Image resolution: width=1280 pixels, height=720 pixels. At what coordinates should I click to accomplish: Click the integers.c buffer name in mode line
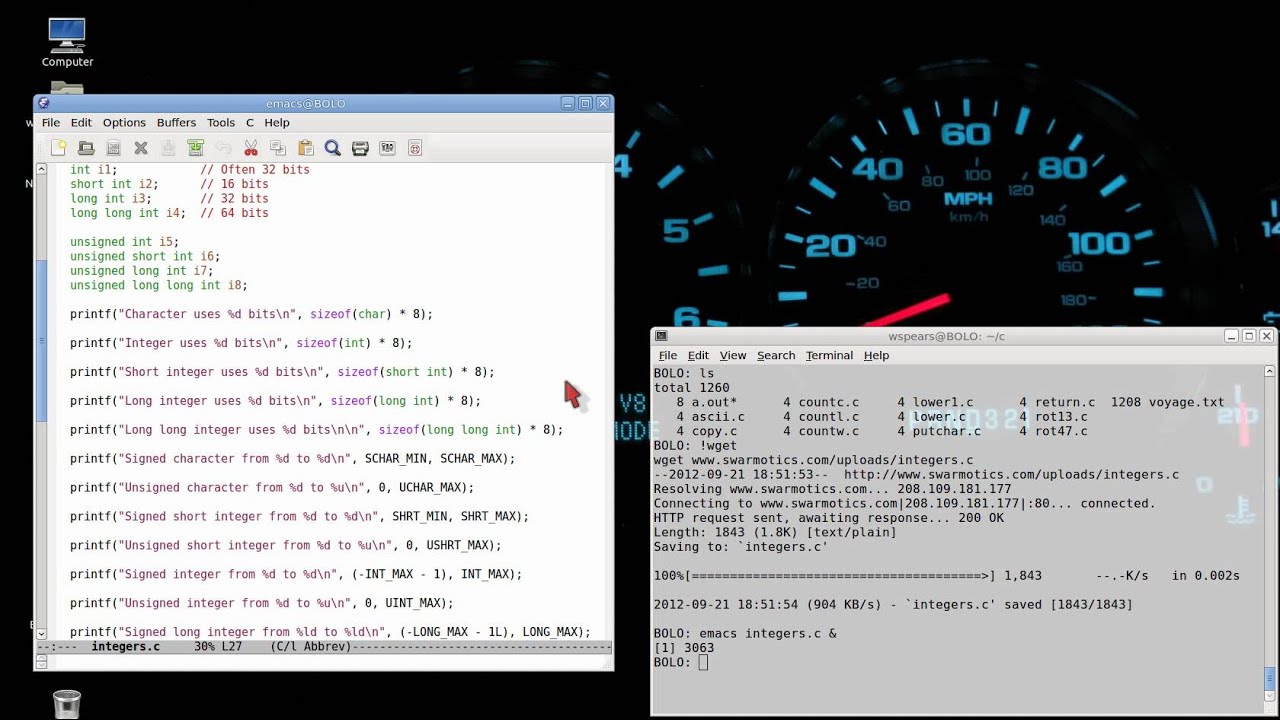(126, 647)
